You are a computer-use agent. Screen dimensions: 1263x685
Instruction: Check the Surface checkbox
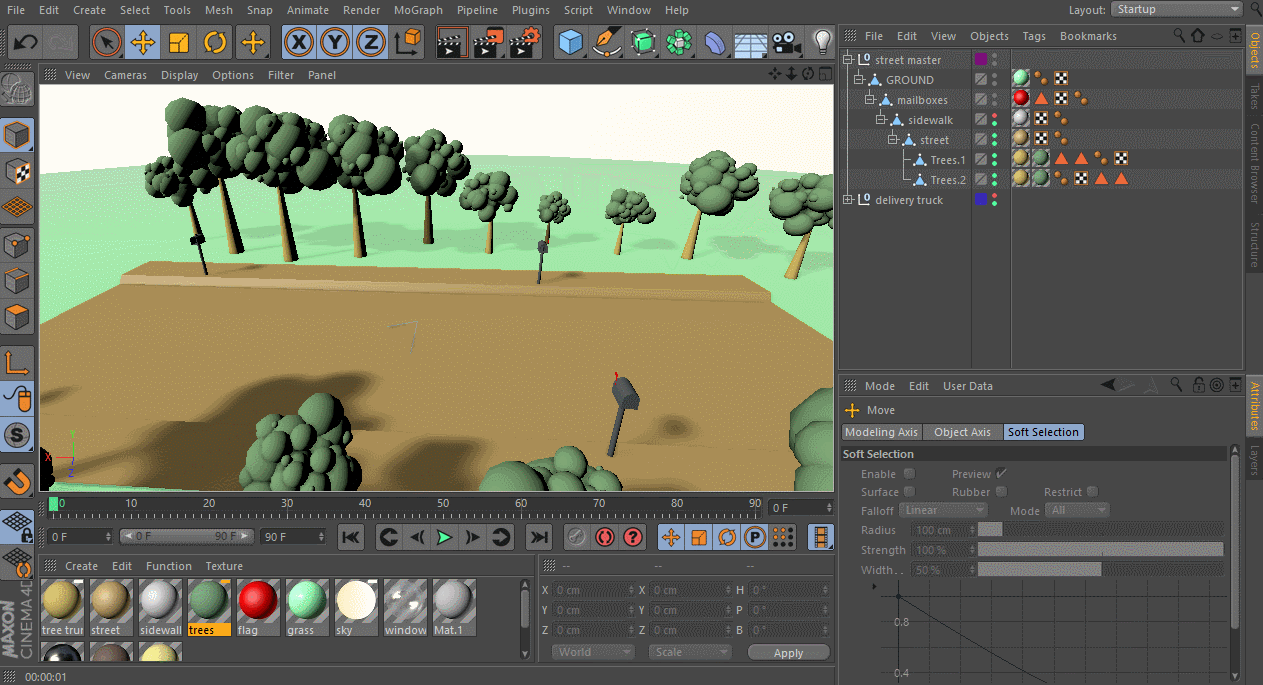pos(909,492)
